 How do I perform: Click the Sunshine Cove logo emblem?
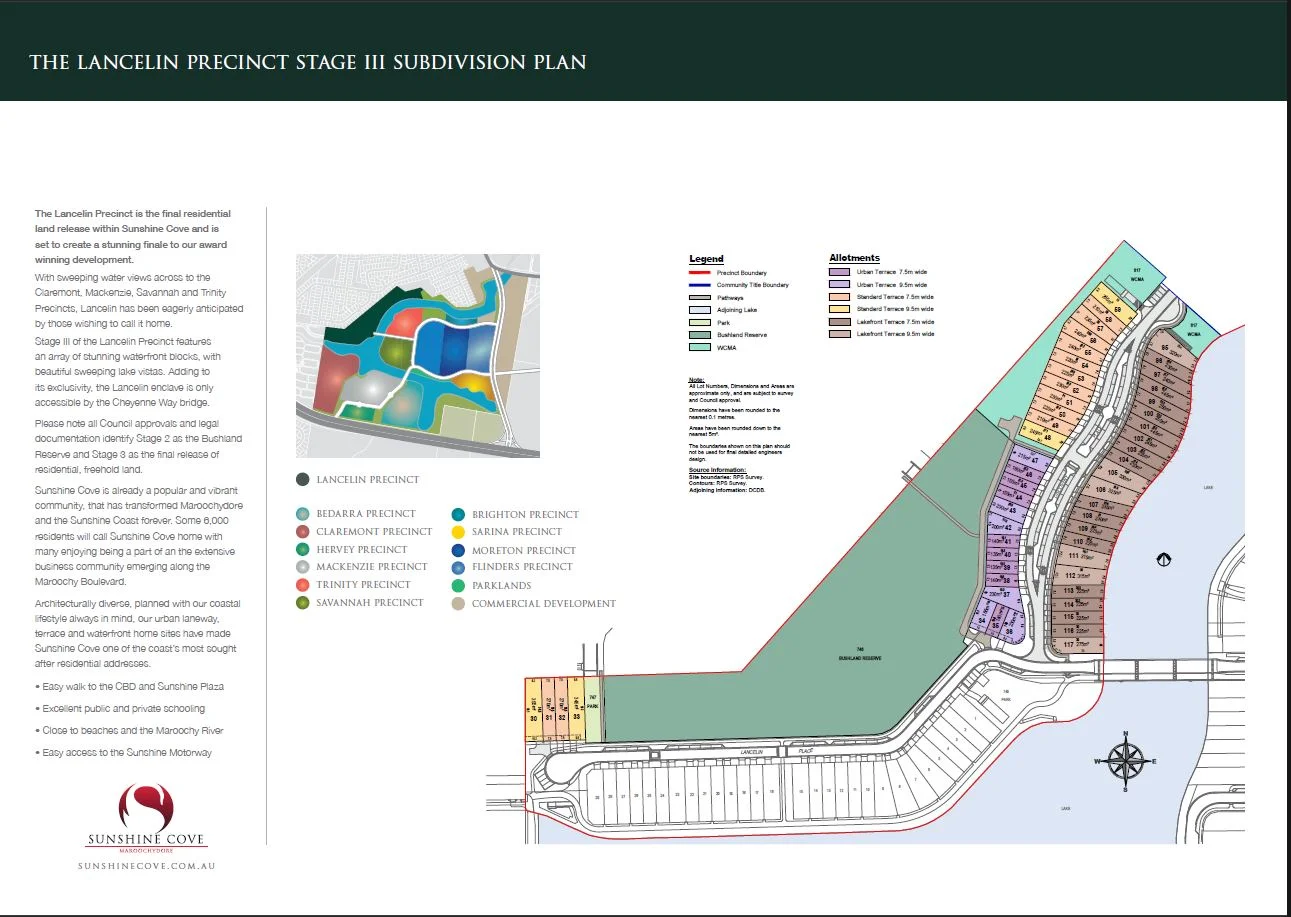tap(146, 807)
